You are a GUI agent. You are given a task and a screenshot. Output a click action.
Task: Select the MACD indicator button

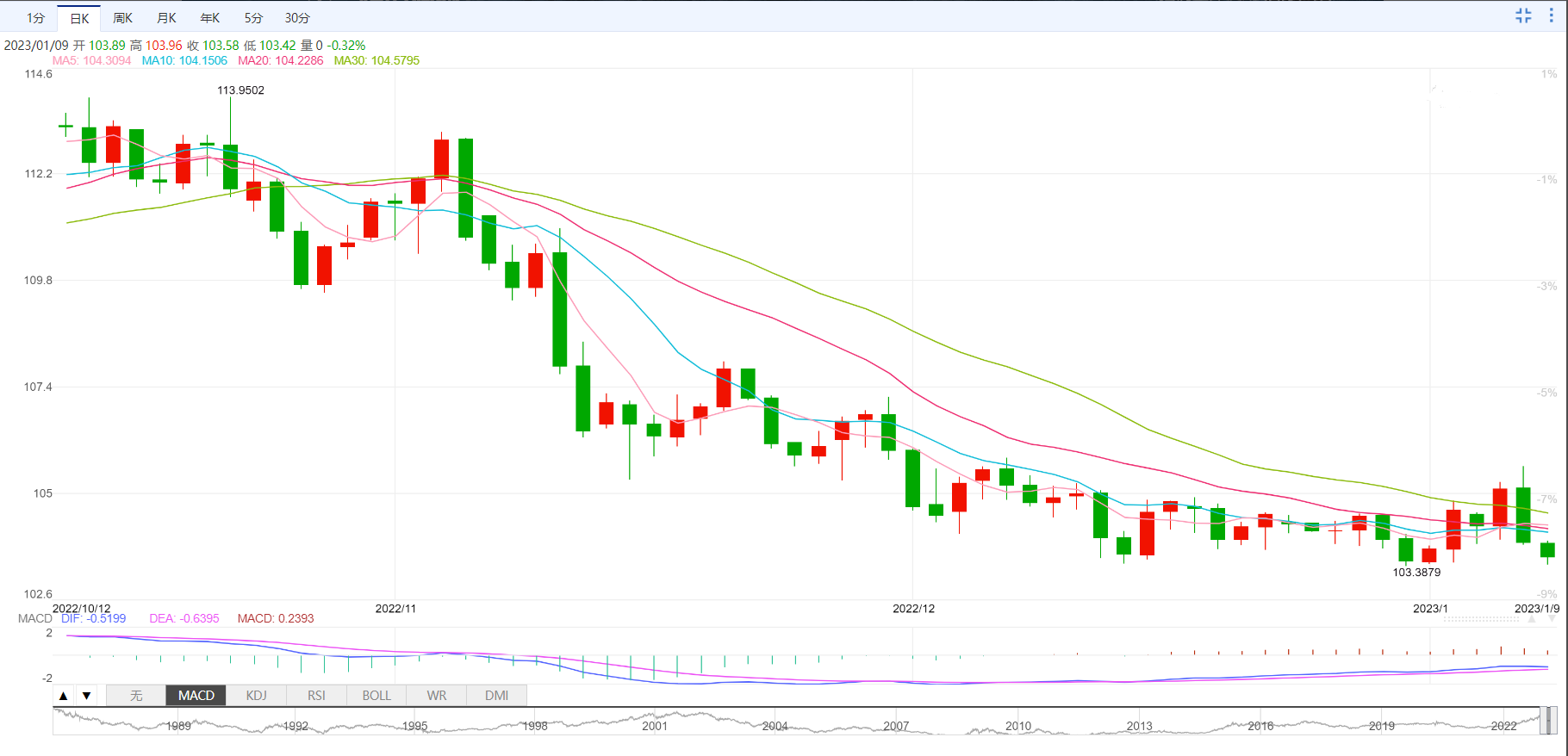pyautogui.click(x=196, y=696)
